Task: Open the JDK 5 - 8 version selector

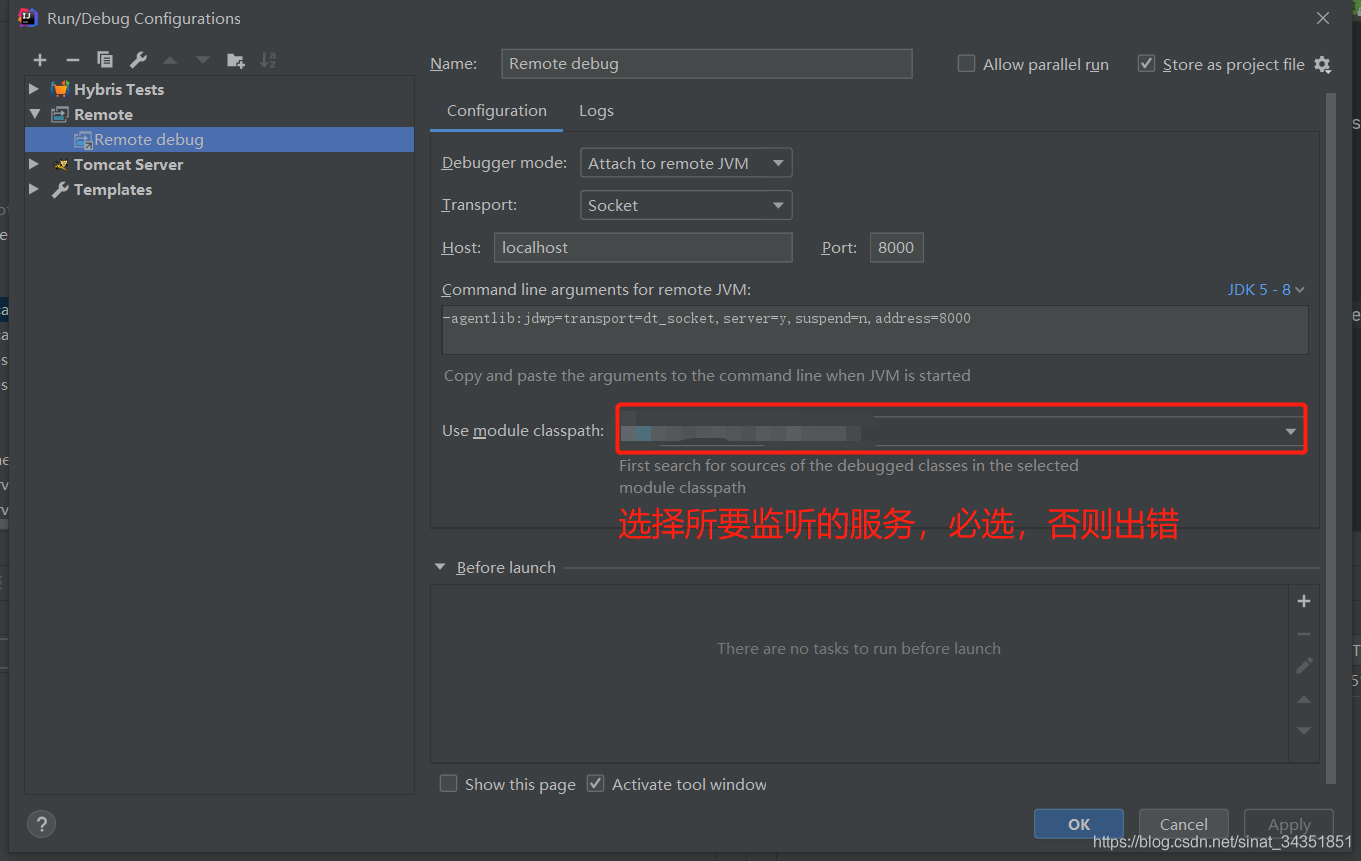Action: (x=1266, y=289)
